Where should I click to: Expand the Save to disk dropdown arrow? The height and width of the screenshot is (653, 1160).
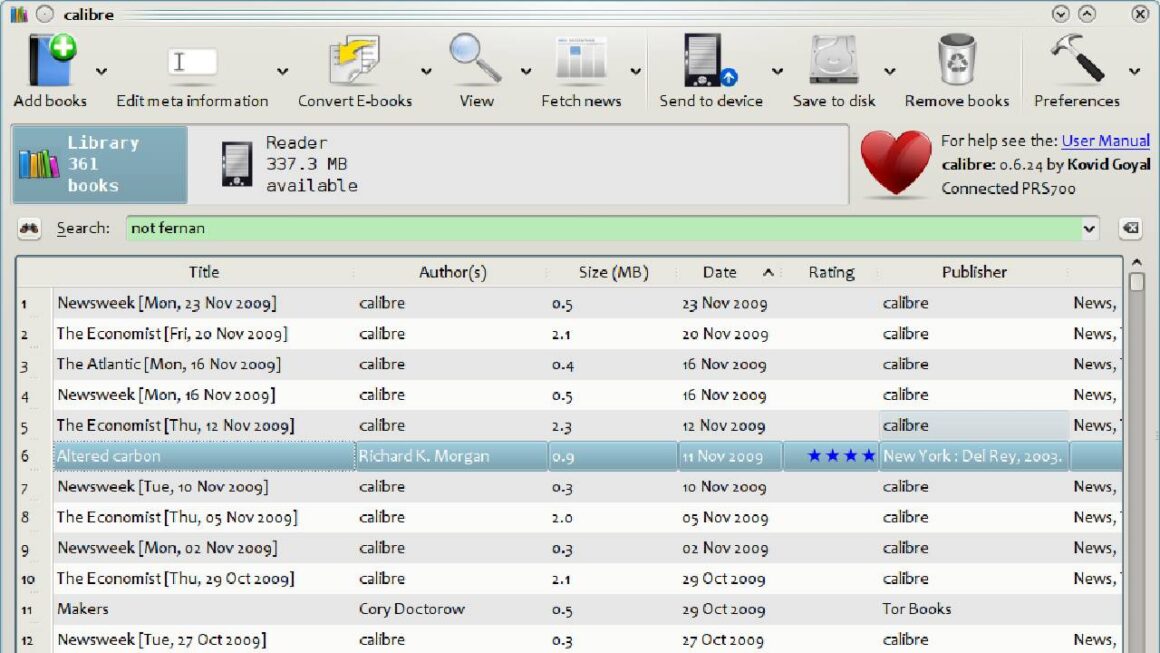click(890, 72)
